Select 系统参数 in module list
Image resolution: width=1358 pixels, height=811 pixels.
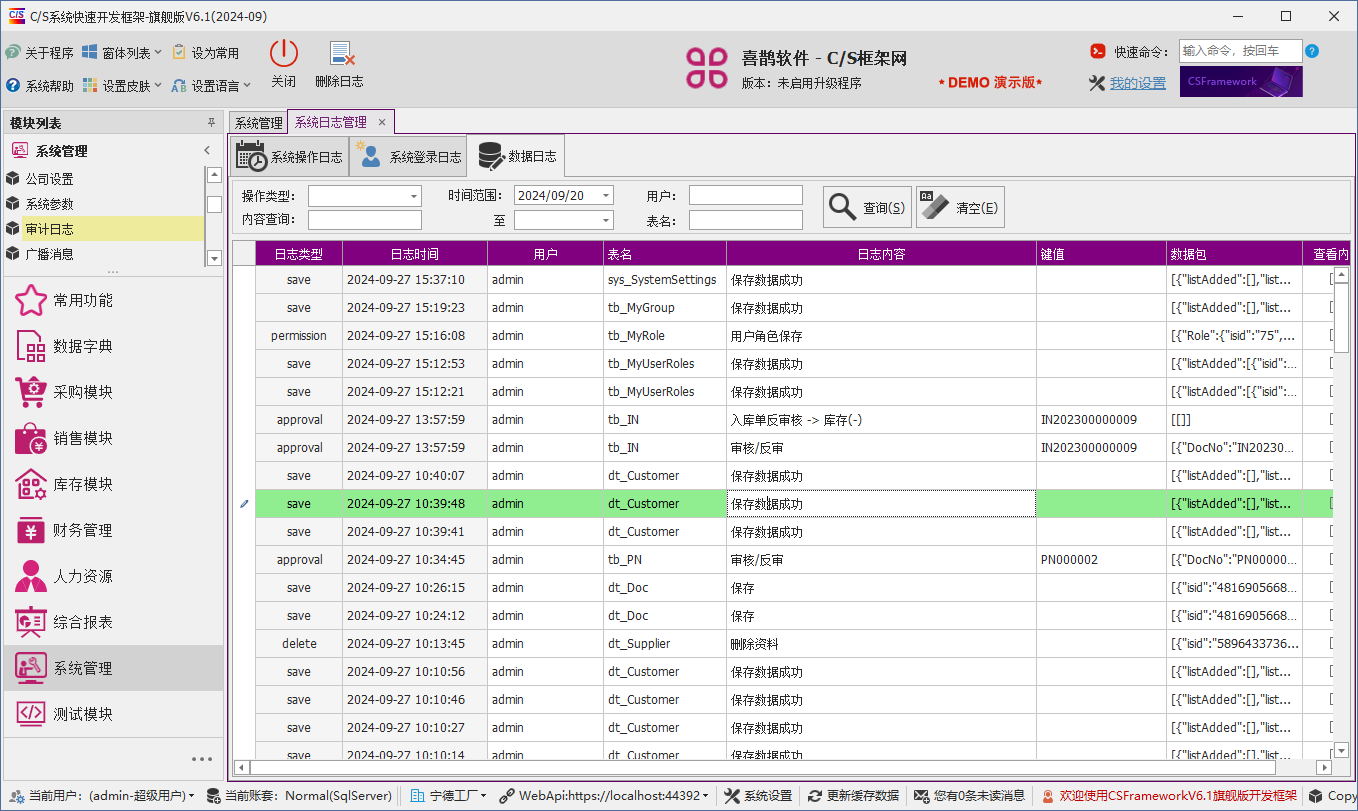(104, 204)
